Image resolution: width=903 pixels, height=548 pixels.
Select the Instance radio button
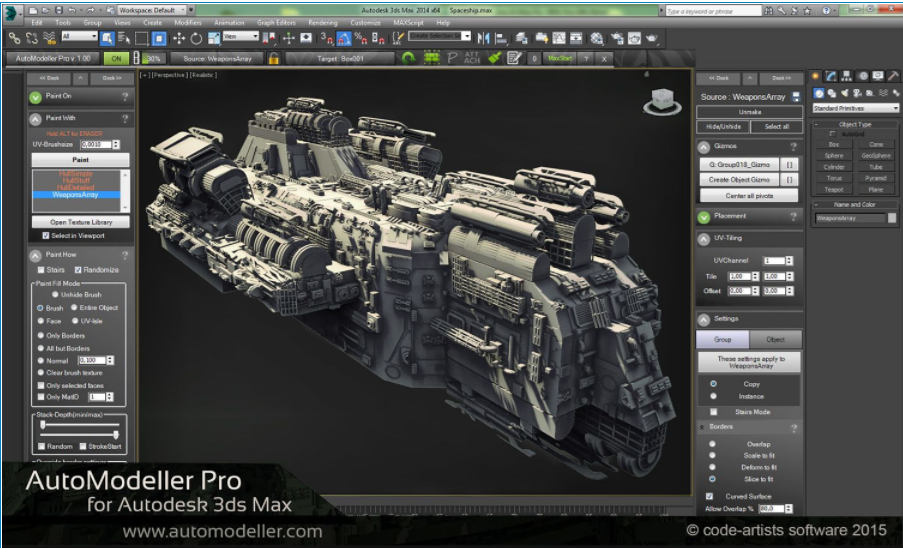pyautogui.click(x=714, y=396)
